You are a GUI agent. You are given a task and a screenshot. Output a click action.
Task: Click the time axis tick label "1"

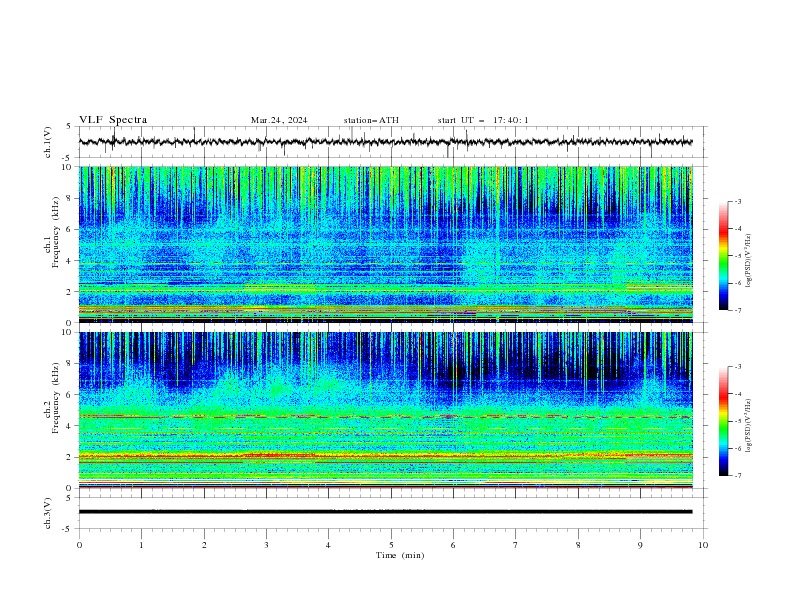(141, 545)
